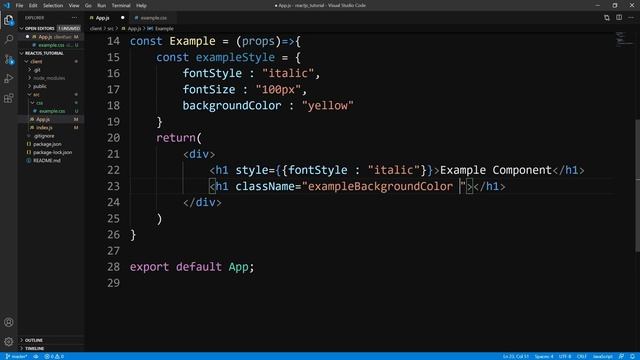Open the View menu
Image resolution: width=640 pixels, height=360 pixels.
(x=74, y=5)
